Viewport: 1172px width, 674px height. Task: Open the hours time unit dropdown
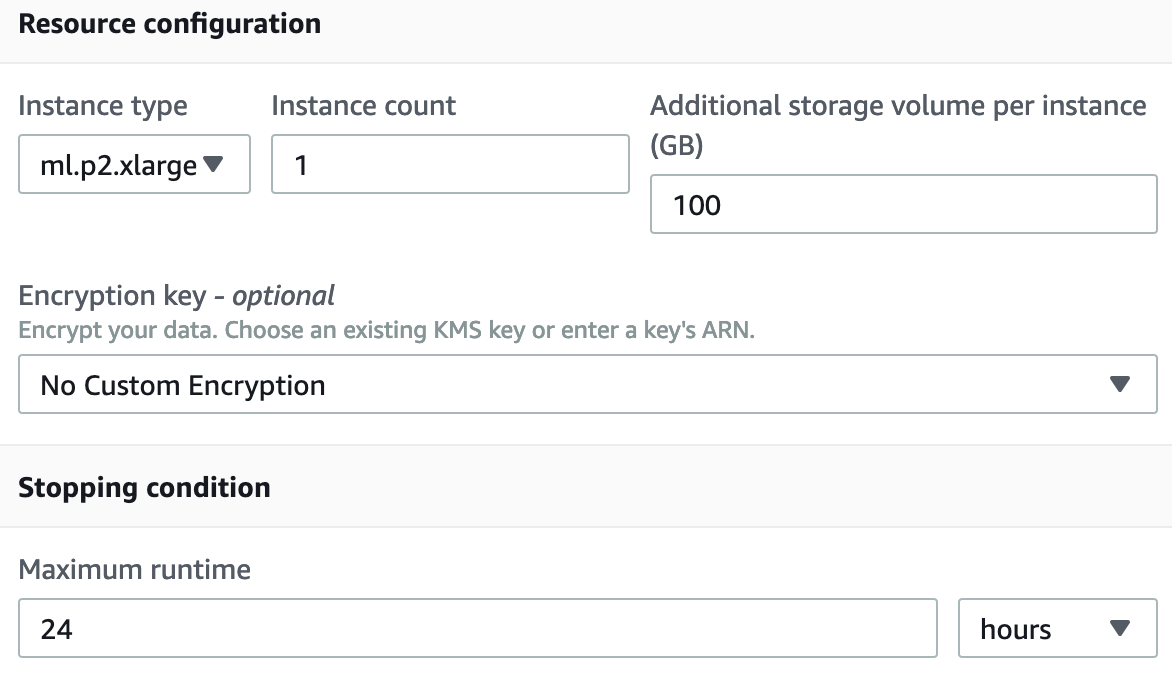point(1056,629)
